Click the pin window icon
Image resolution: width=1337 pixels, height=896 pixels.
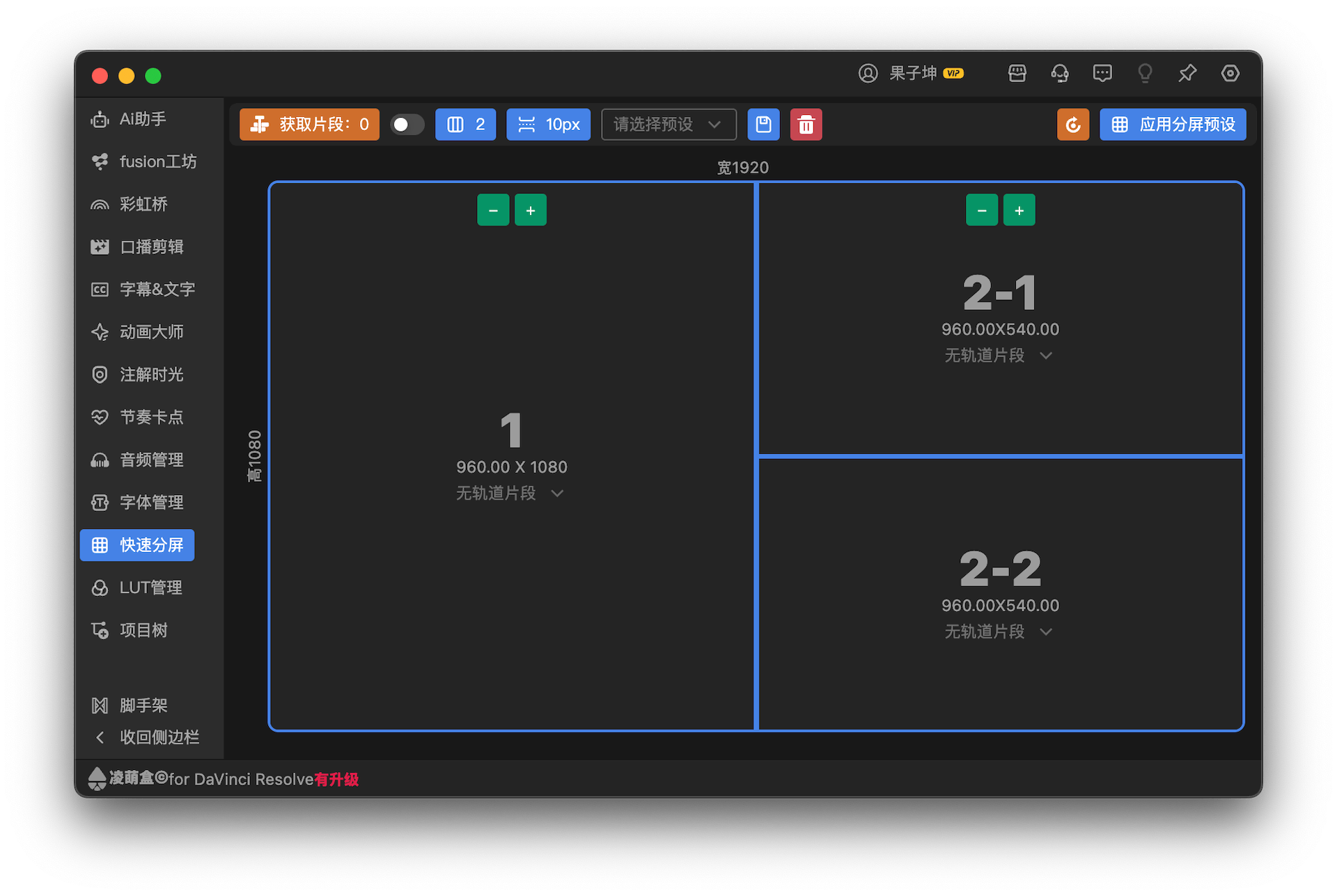tap(1187, 73)
